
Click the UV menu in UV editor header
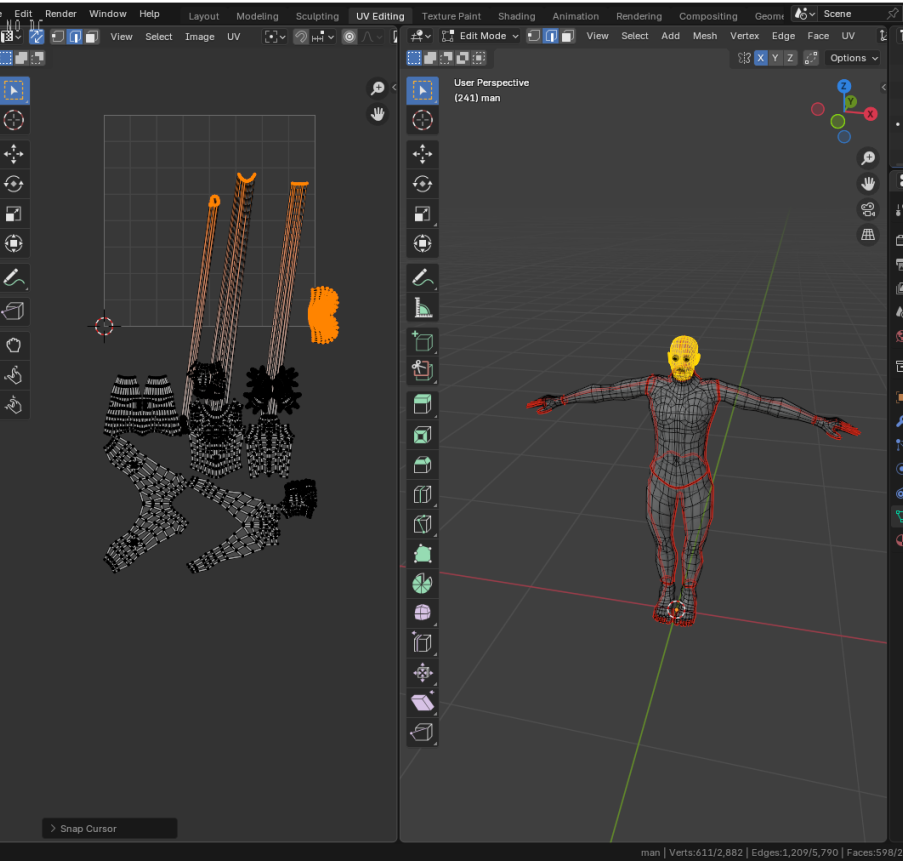233,37
